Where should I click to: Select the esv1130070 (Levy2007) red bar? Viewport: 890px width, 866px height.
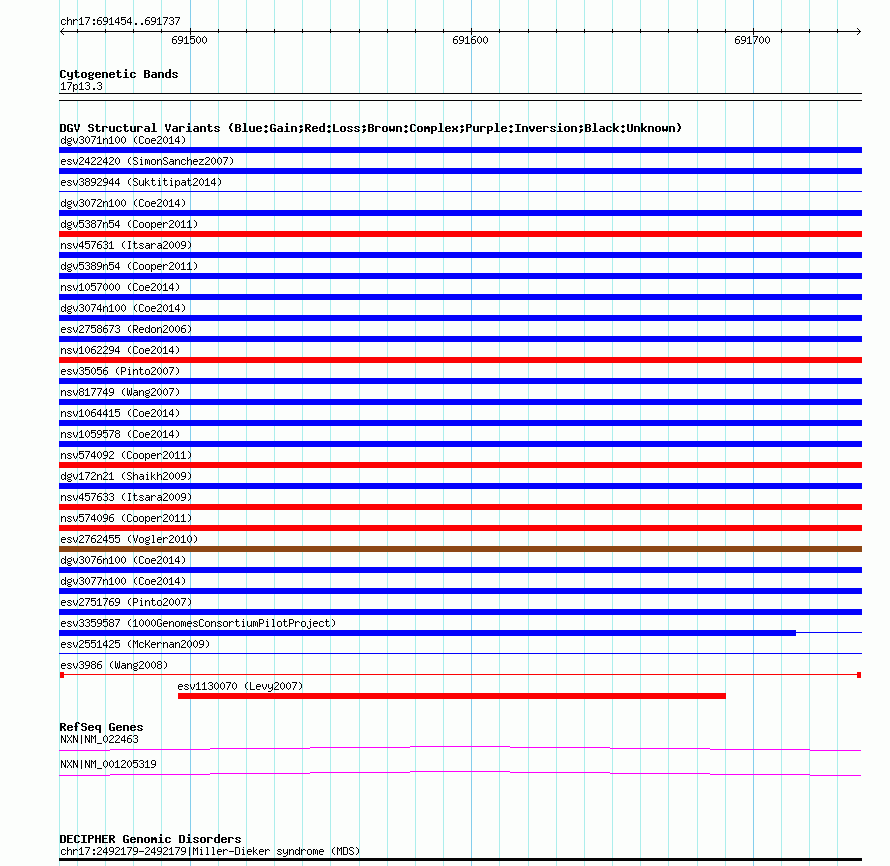coord(452,696)
